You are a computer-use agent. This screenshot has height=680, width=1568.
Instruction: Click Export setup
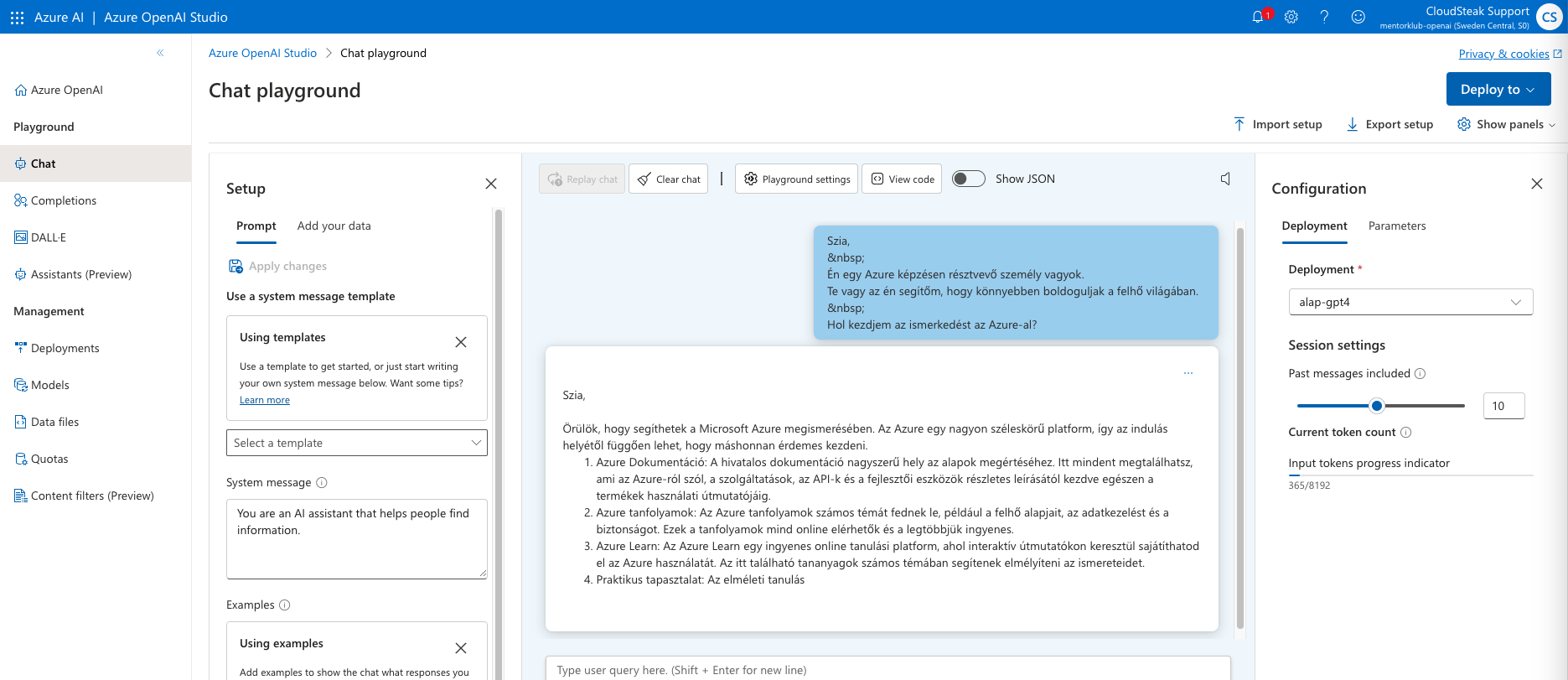1389,124
